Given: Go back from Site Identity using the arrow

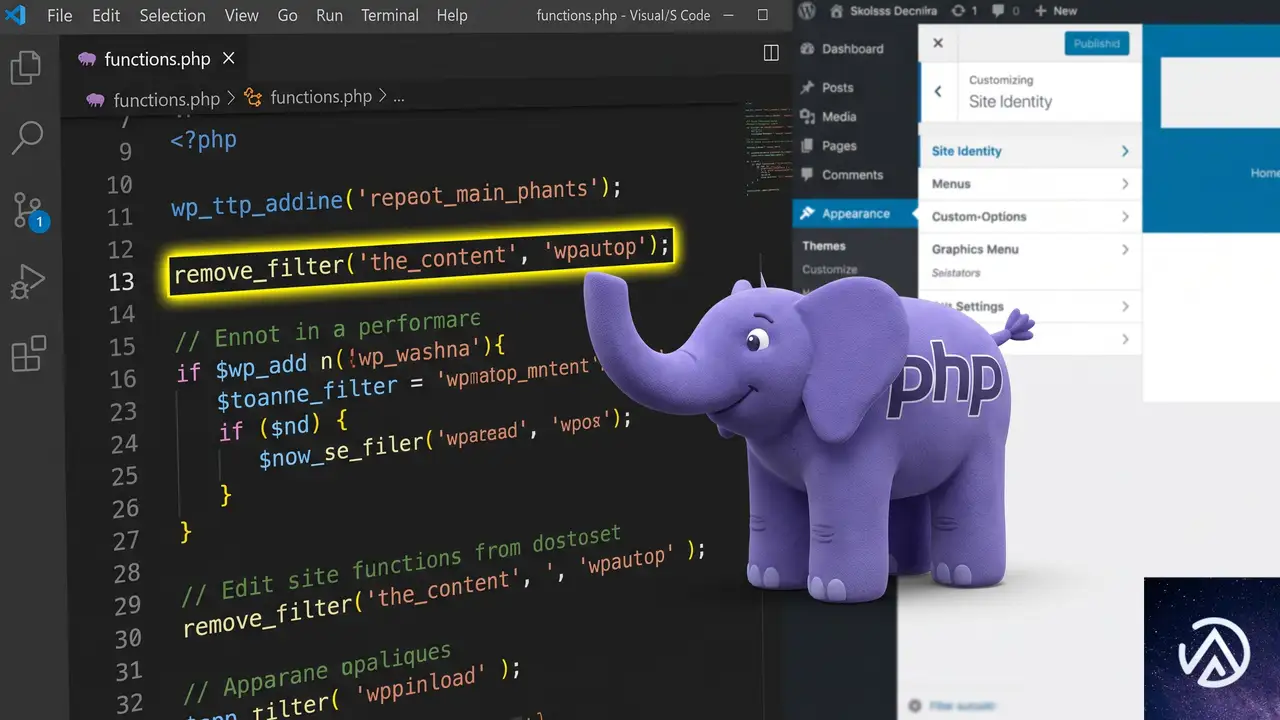Looking at the screenshot, I should [x=938, y=91].
